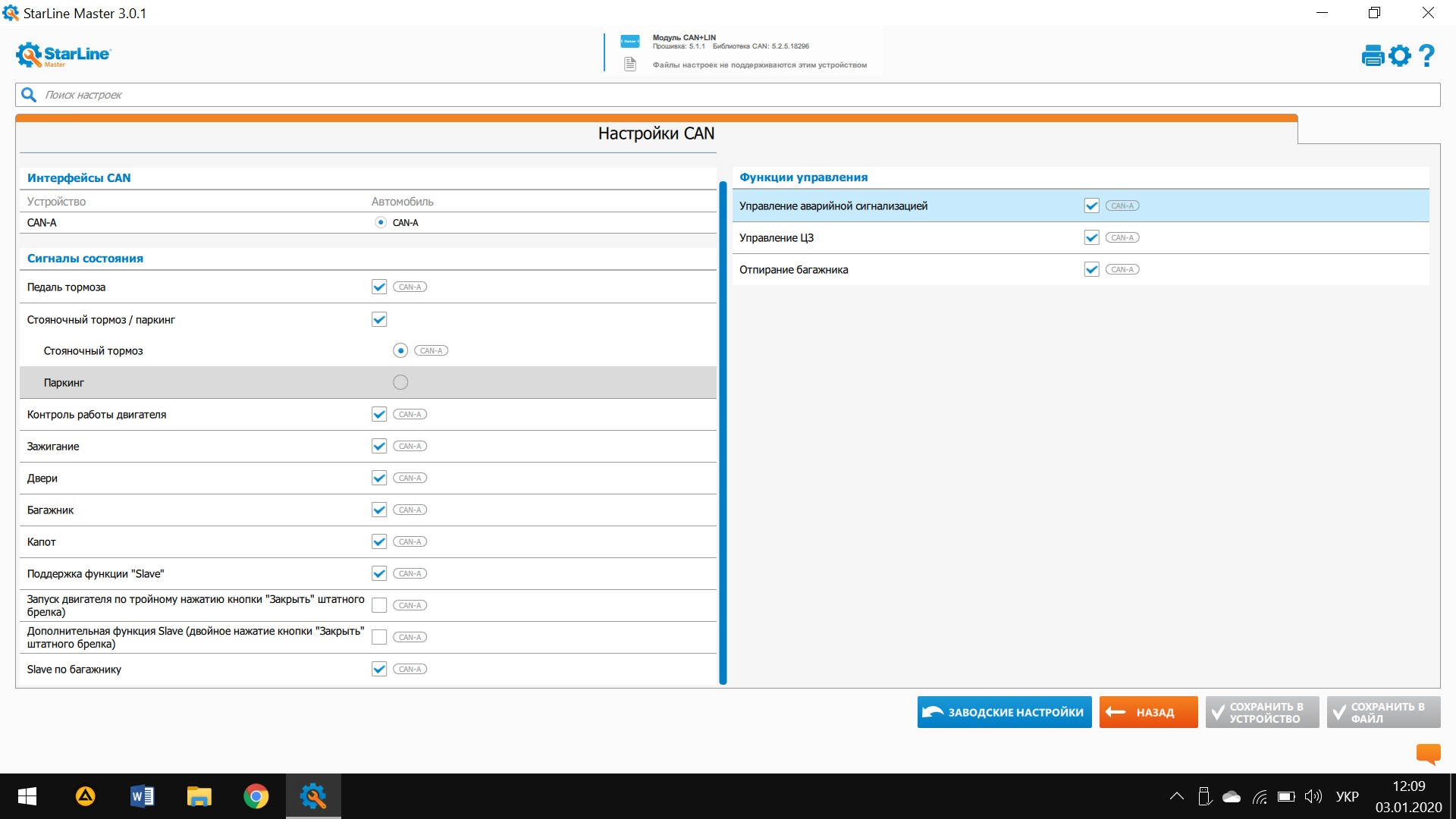
Task: Toggle Поддержка функции "Slave" checkbox
Action: [x=379, y=573]
